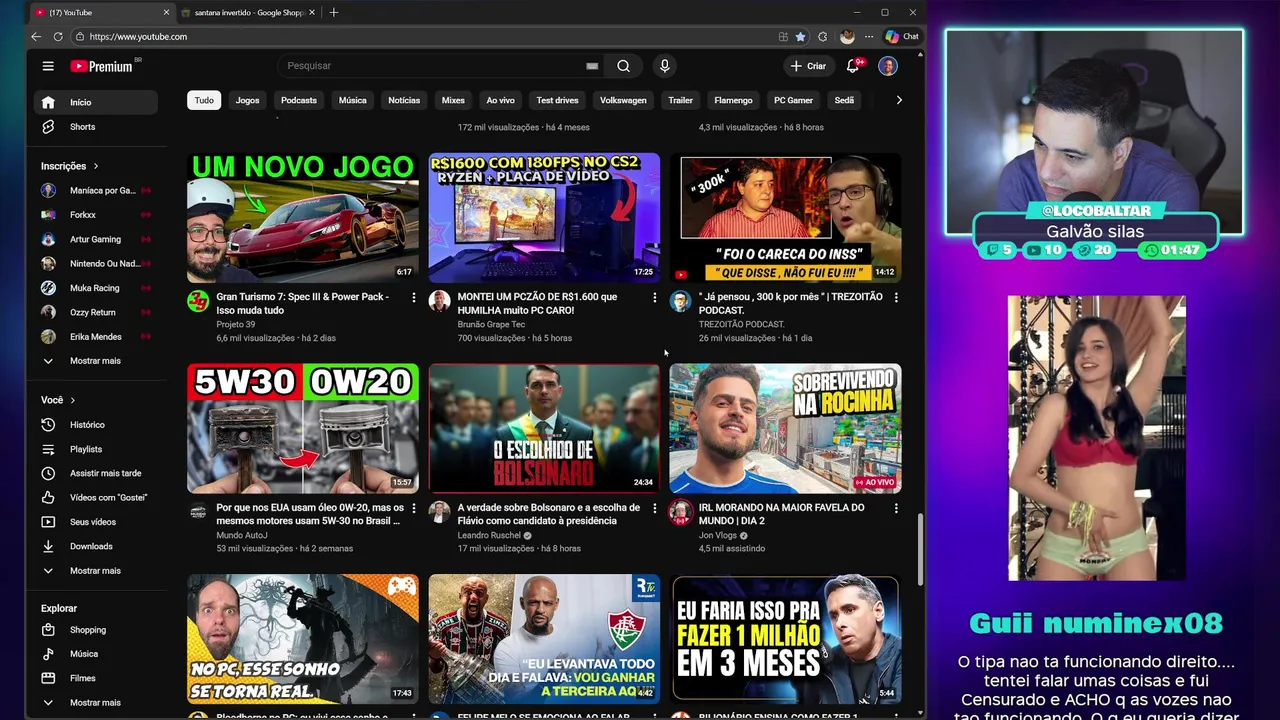The height and width of the screenshot is (720, 1280).
Task: Open Vídeos com "Gostei"
Action: pos(97,497)
